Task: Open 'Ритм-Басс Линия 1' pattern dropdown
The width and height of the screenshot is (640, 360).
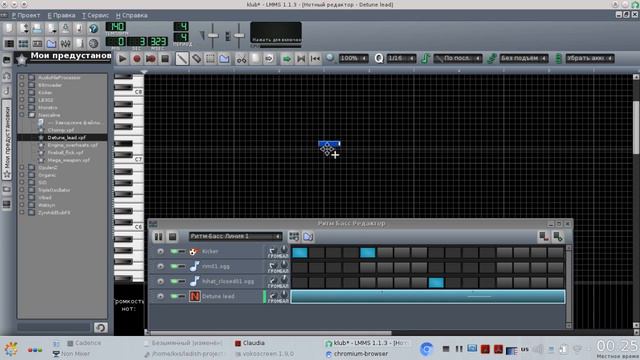Action: [x=235, y=236]
